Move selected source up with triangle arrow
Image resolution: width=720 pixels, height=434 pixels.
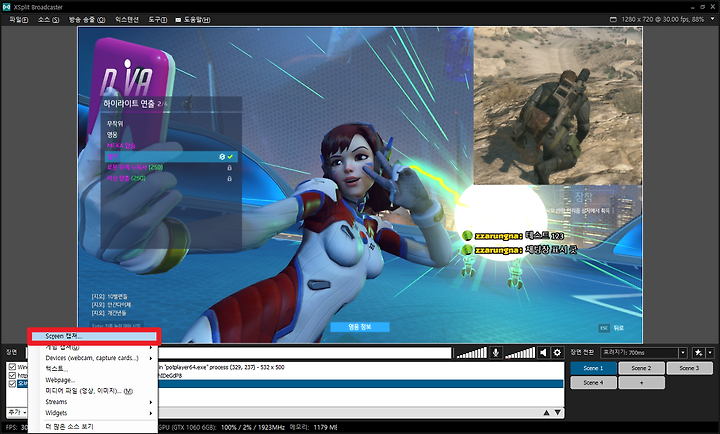(546, 412)
